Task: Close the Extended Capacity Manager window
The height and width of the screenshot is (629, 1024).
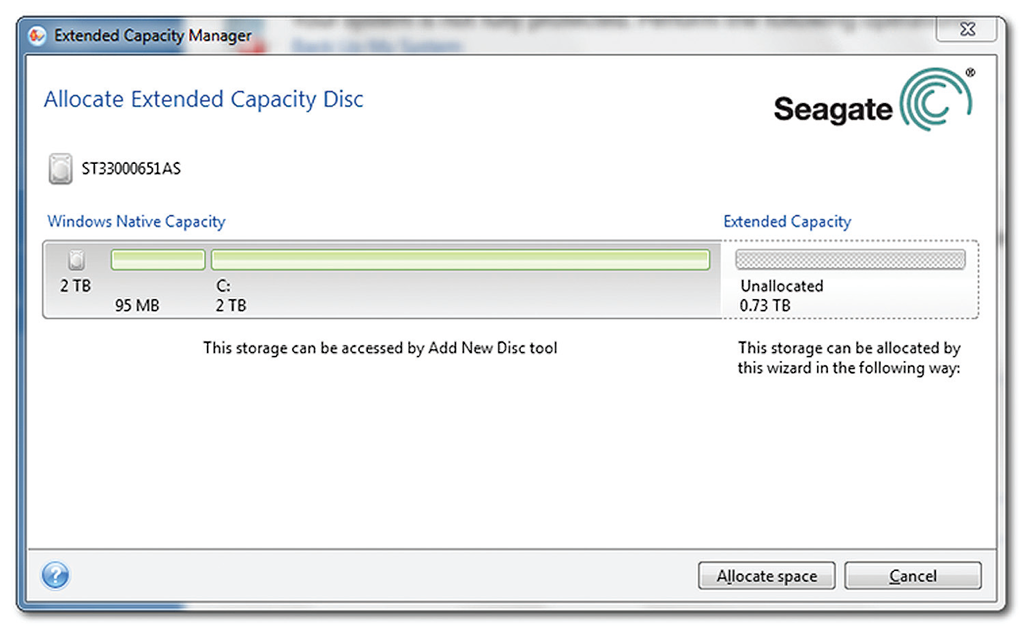Action: [967, 29]
